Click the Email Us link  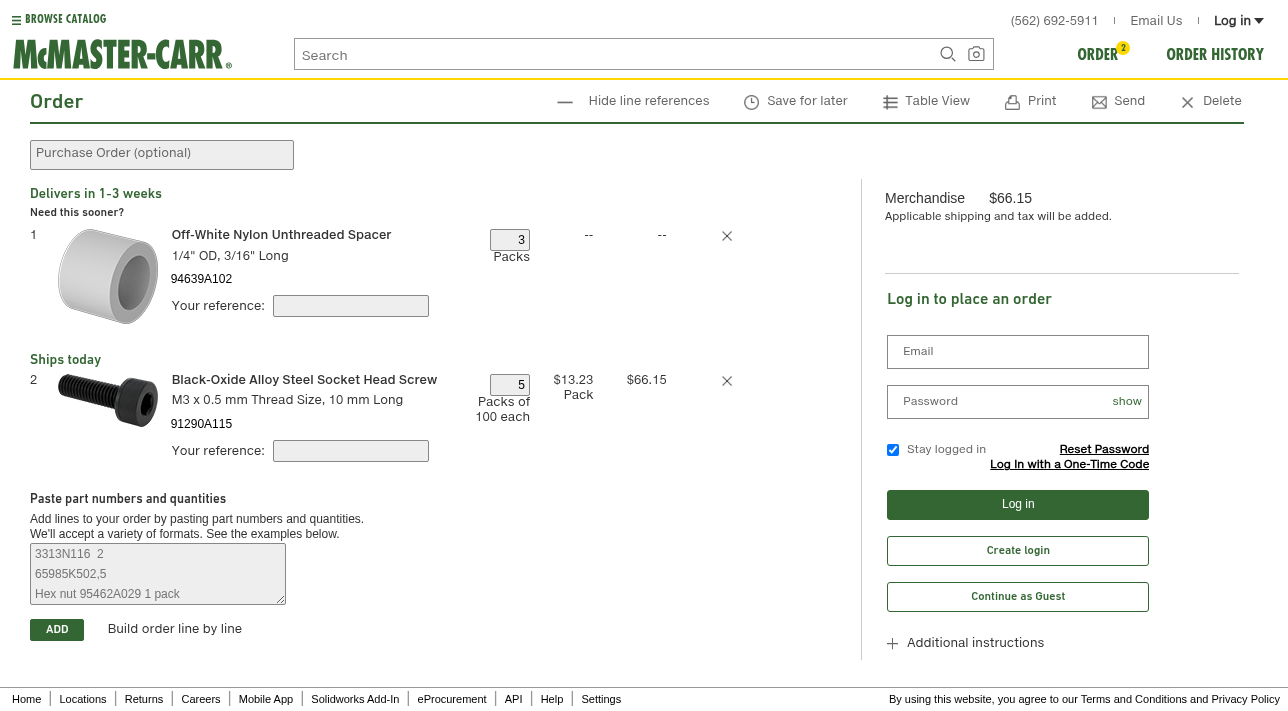pyautogui.click(x=1156, y=21)
